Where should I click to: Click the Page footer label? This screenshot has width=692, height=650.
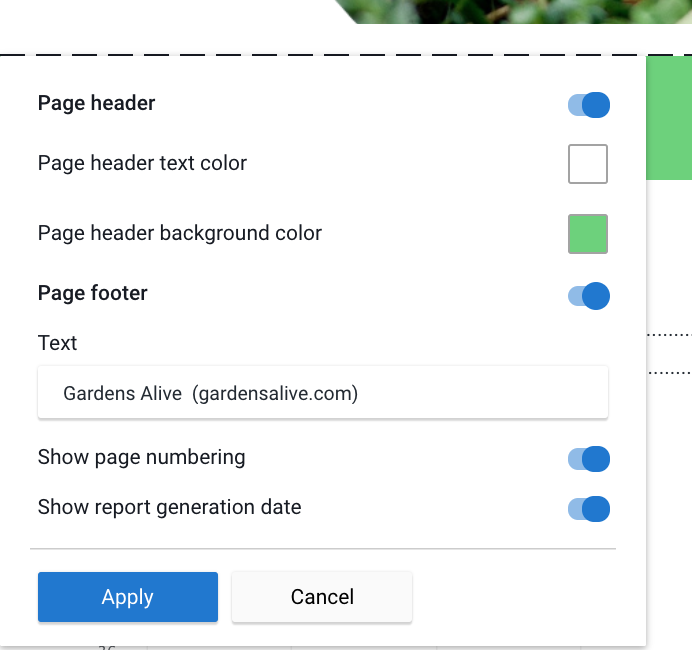93,293
